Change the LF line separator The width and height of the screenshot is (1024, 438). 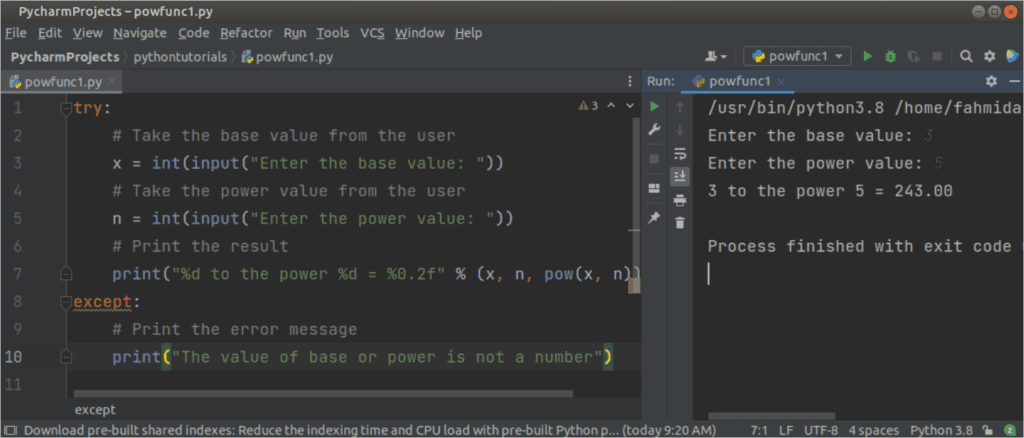click(786, 430)
